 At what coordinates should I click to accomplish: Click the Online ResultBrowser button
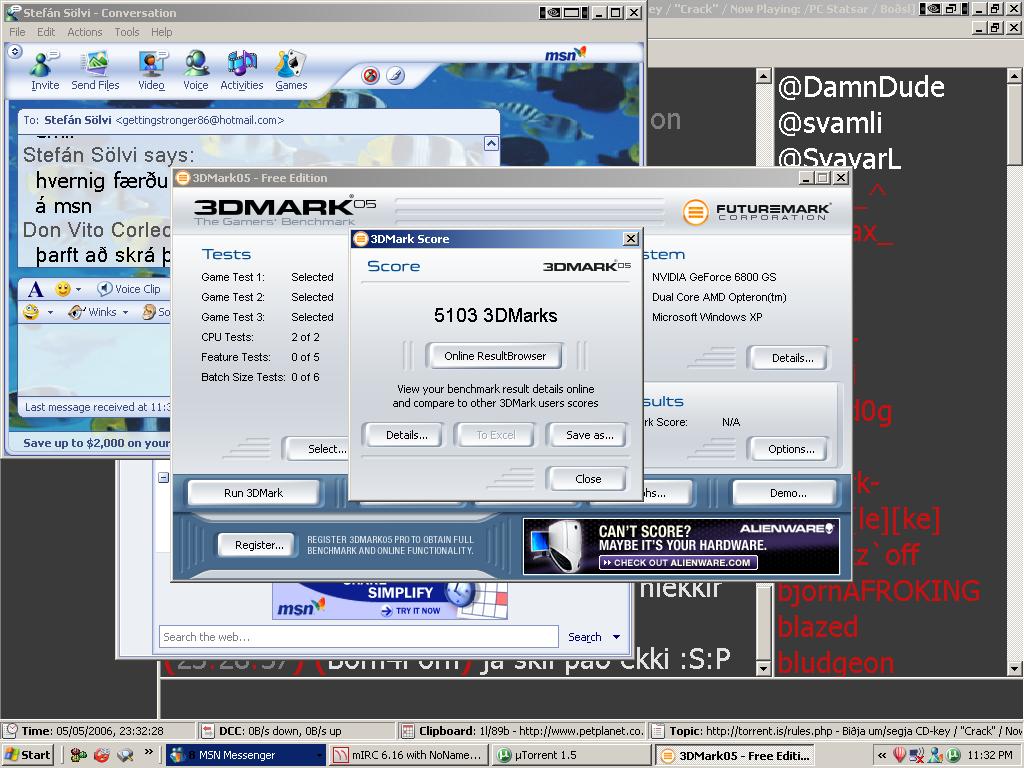tap(495, 356)
